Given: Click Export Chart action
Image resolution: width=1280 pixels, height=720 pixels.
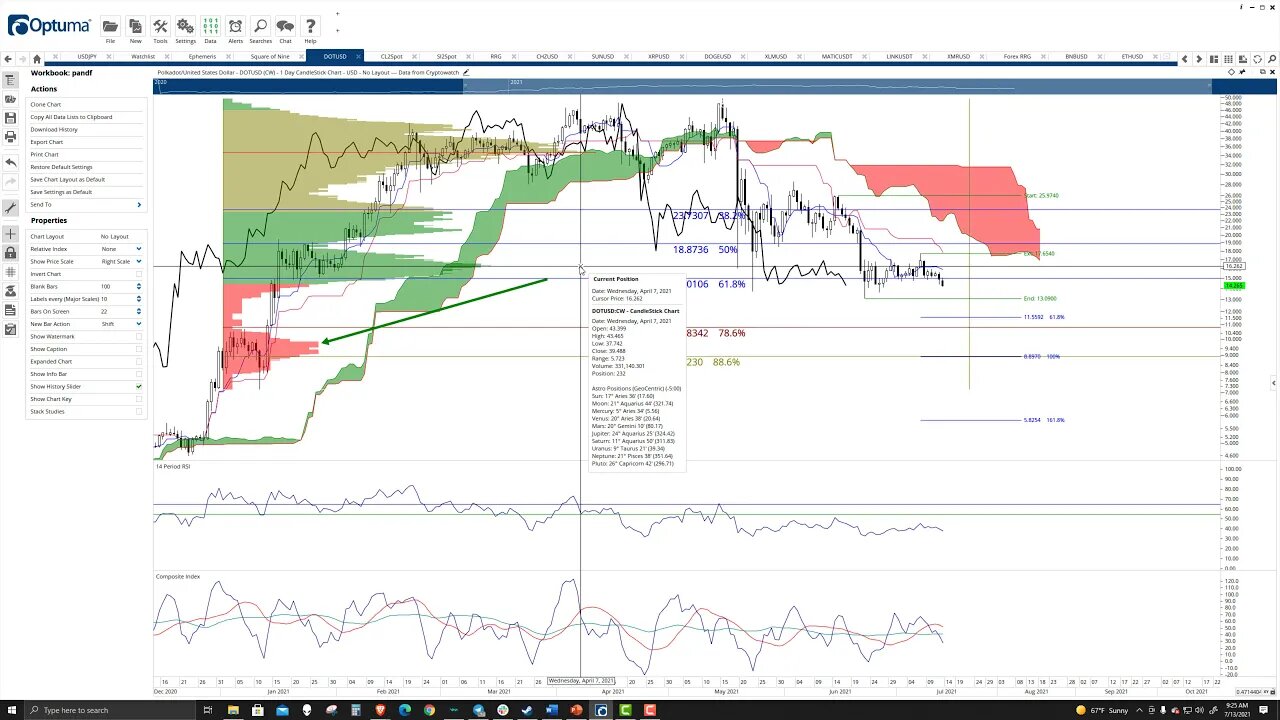Looking at the screenshot, I should [x=46, y=142].
